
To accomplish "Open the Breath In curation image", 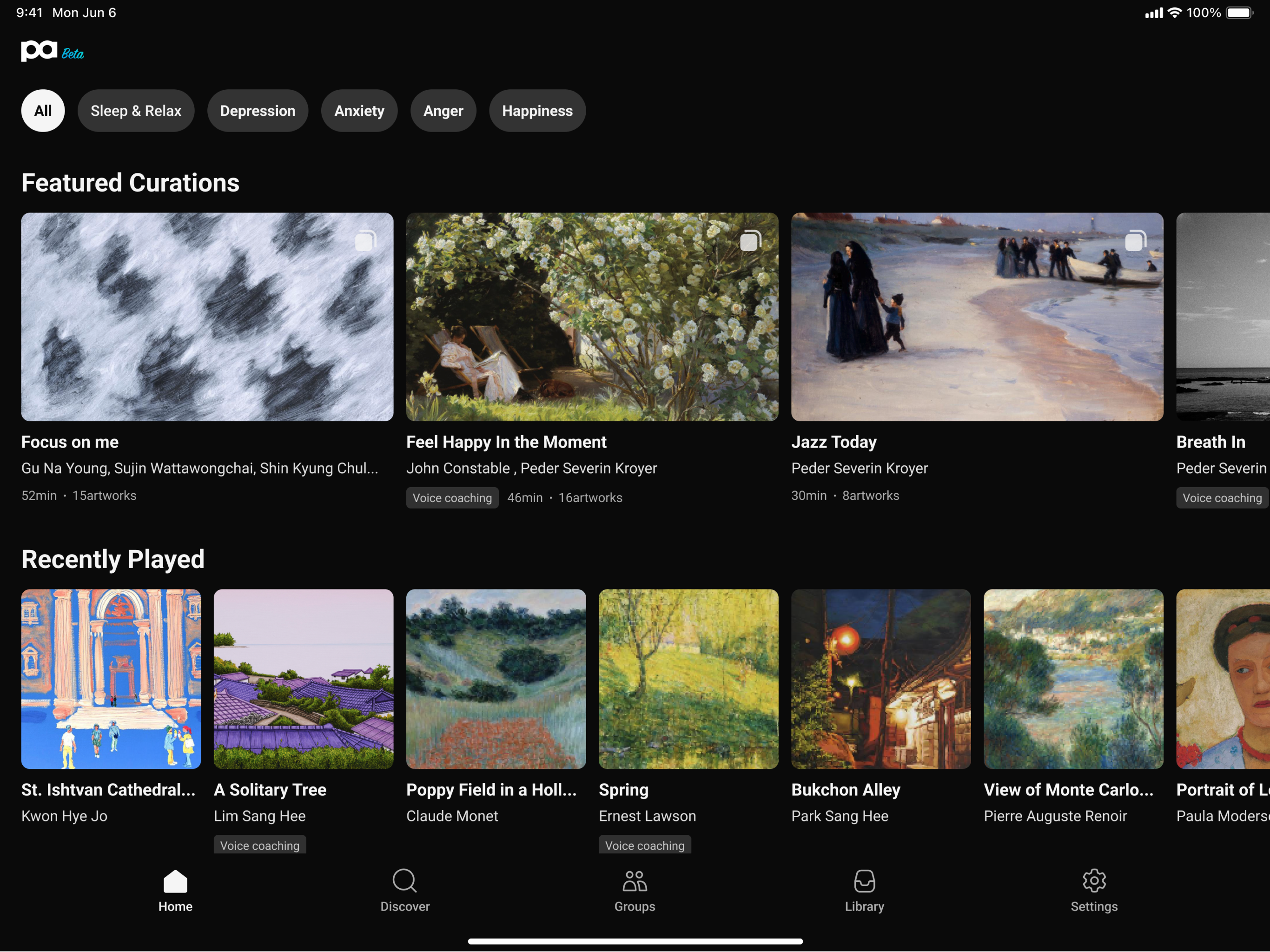I will click(x=1223, y=317).
